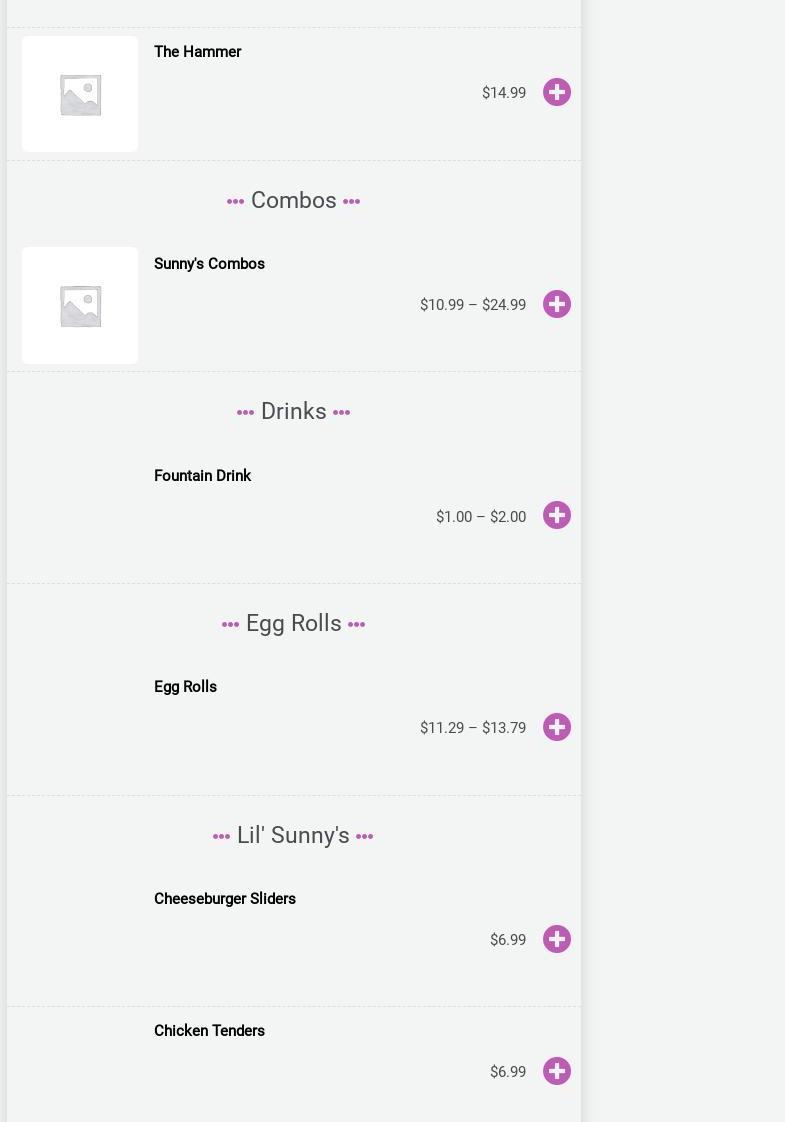This screenshot has height=1122, width=785.
Task: Click The Hammer's $14.99 price
Action: click(x=504, y=93)
